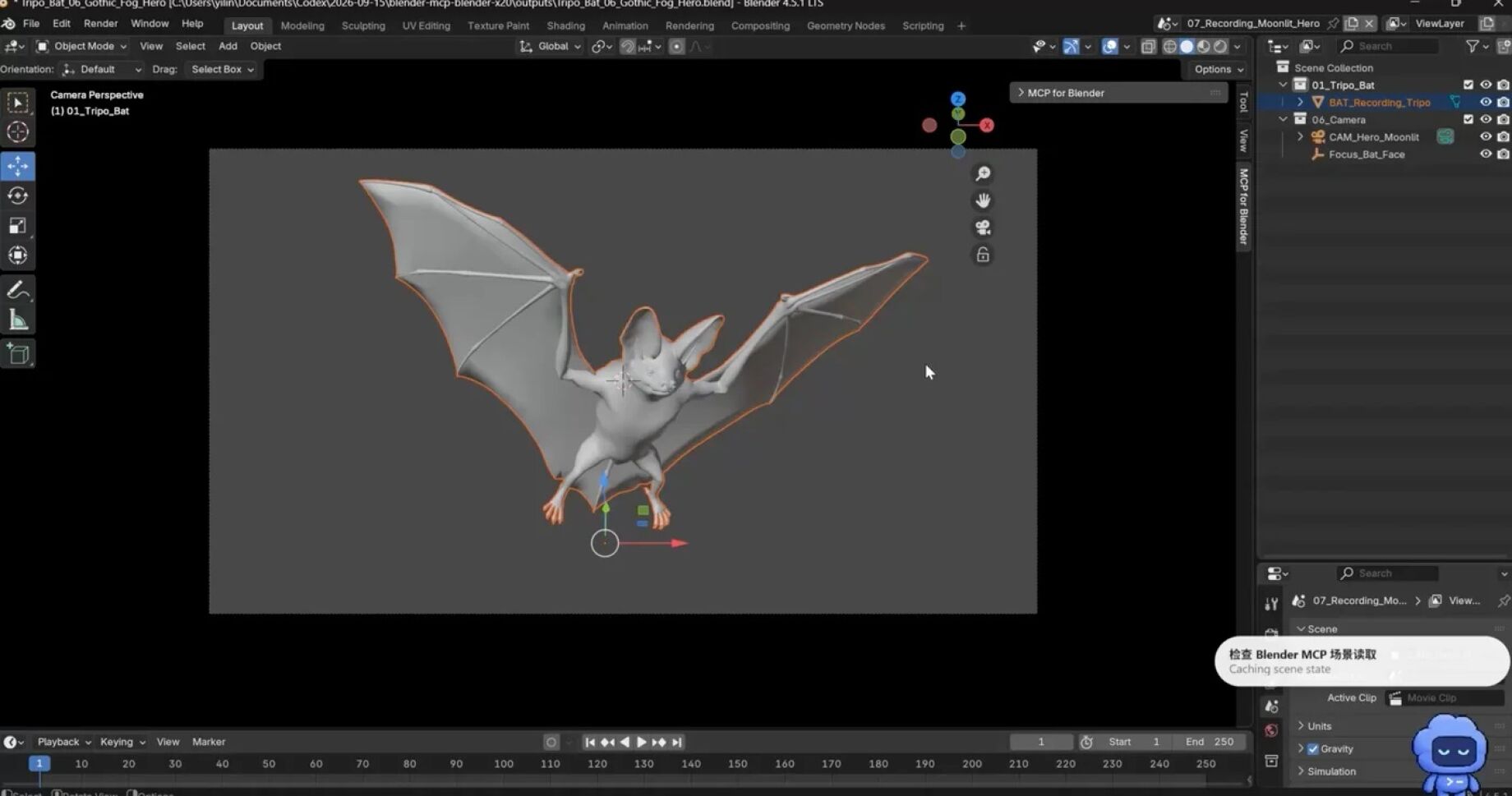Viewport: 1512px width, 796px height.
Task: Click the pan view hand icon
Action: (983, 200)
